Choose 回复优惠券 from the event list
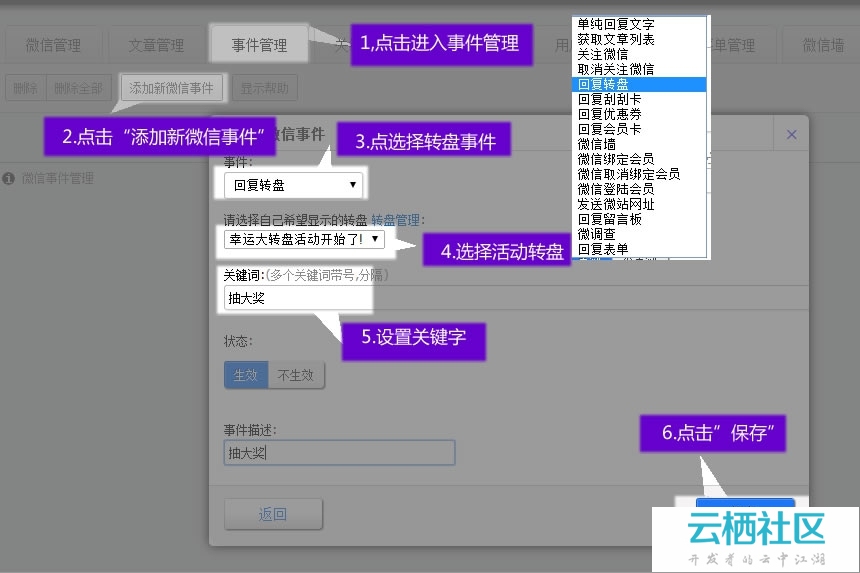Screen dimensions: 860x573 (x=609, y=115)
